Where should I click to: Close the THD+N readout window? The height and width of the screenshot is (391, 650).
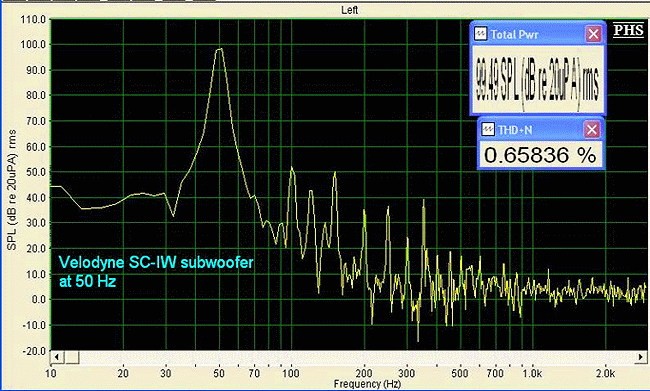click(592, 130)
